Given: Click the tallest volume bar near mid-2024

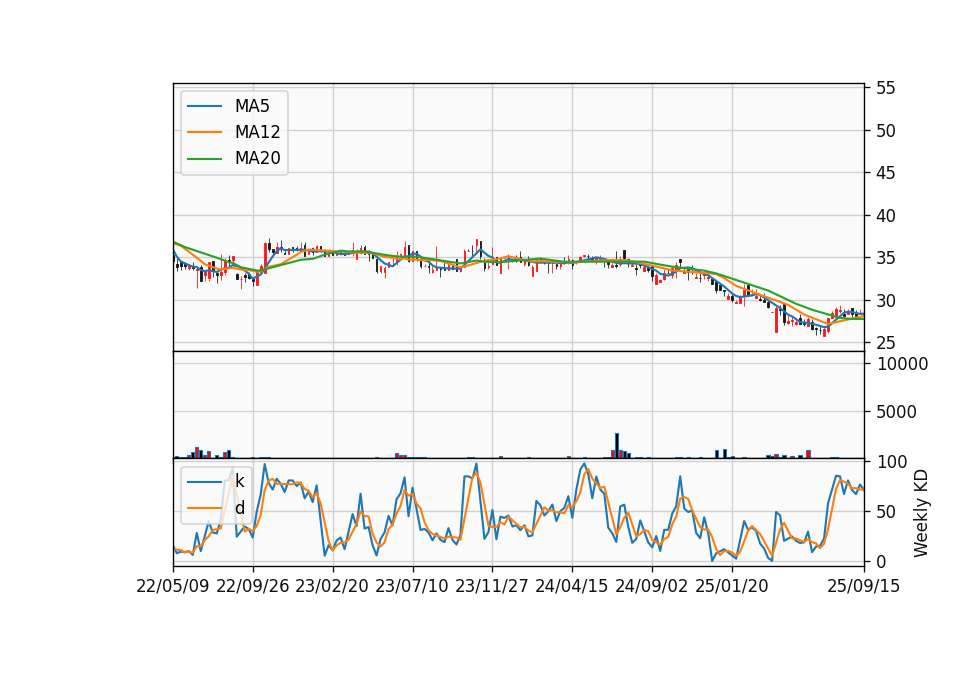Looking at the screenshot, I should (617, 446).
